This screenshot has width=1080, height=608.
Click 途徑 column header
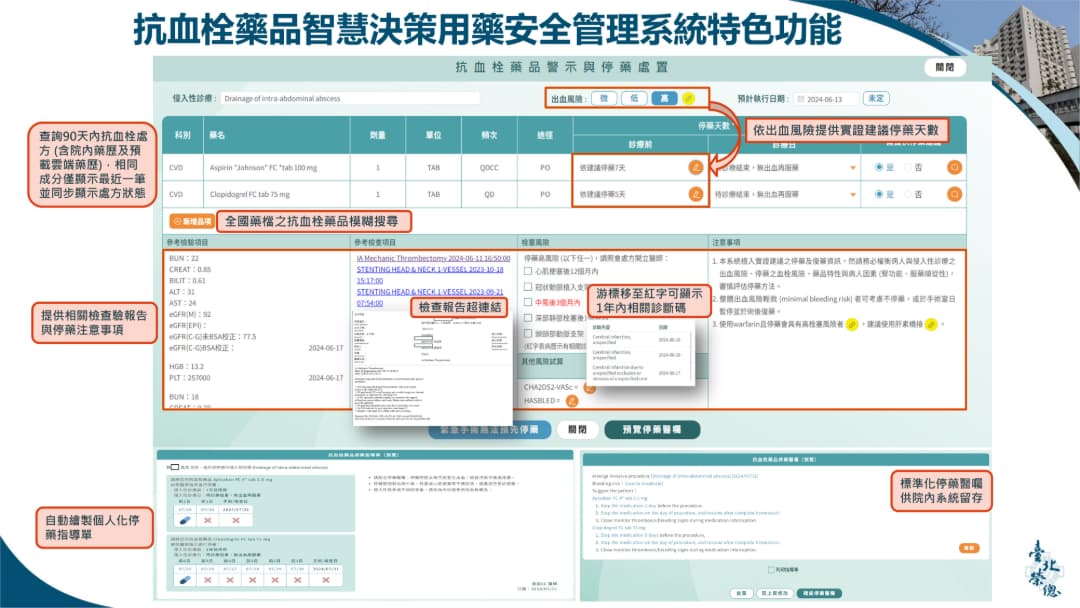click(545, 135)
